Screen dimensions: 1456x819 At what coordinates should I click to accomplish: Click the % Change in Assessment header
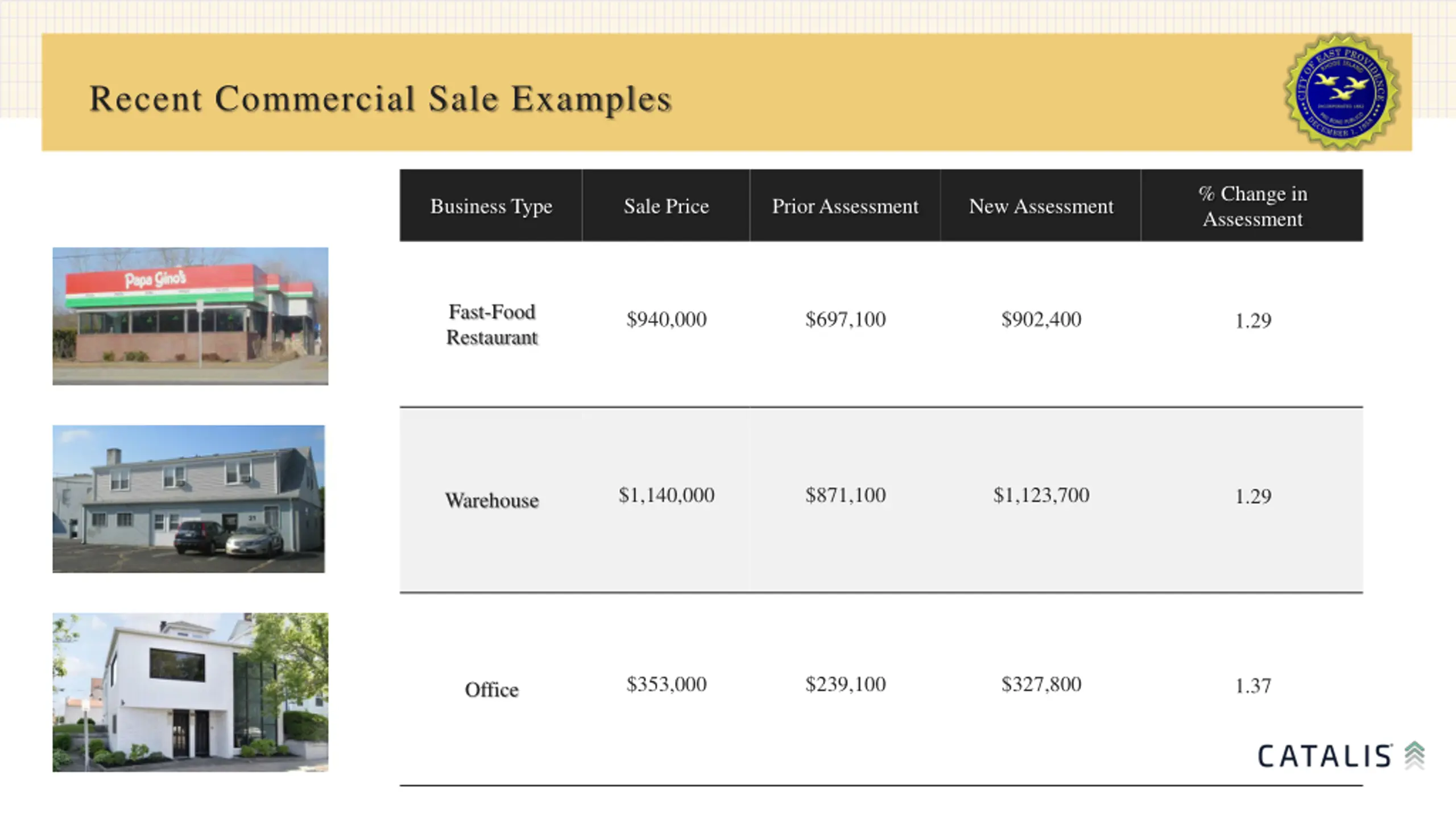[1252, 206]
